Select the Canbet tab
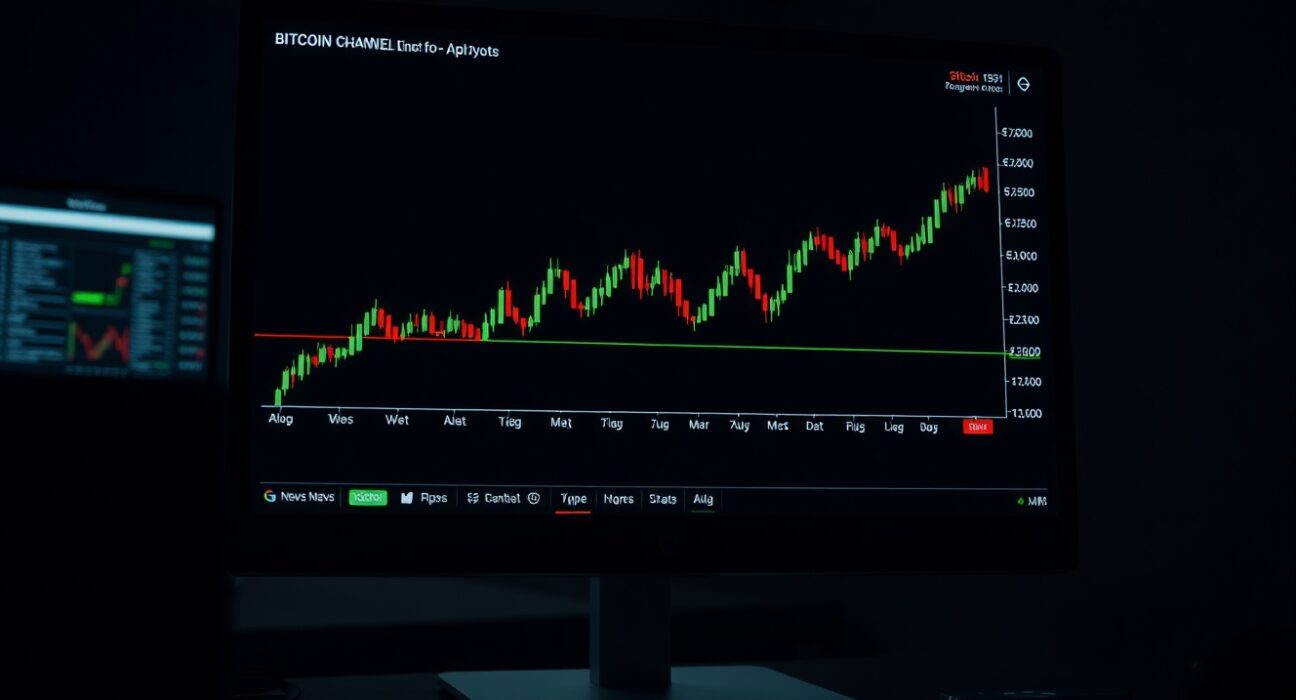The width and height of the screenshot is (1296, 700). click(x=502, y=497)
